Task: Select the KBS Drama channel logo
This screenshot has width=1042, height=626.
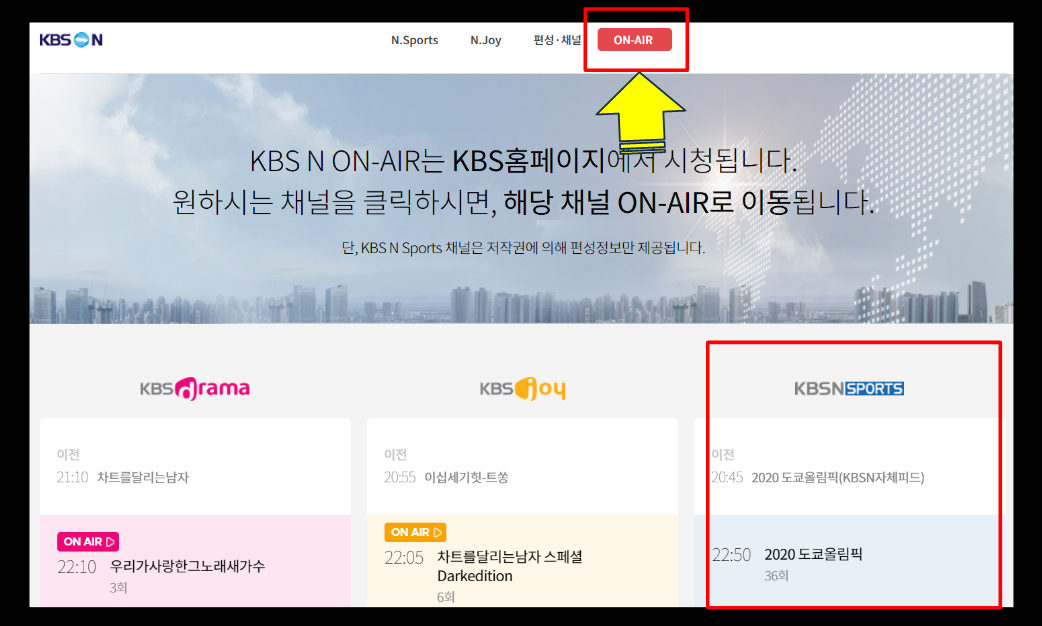Action: 195,388
